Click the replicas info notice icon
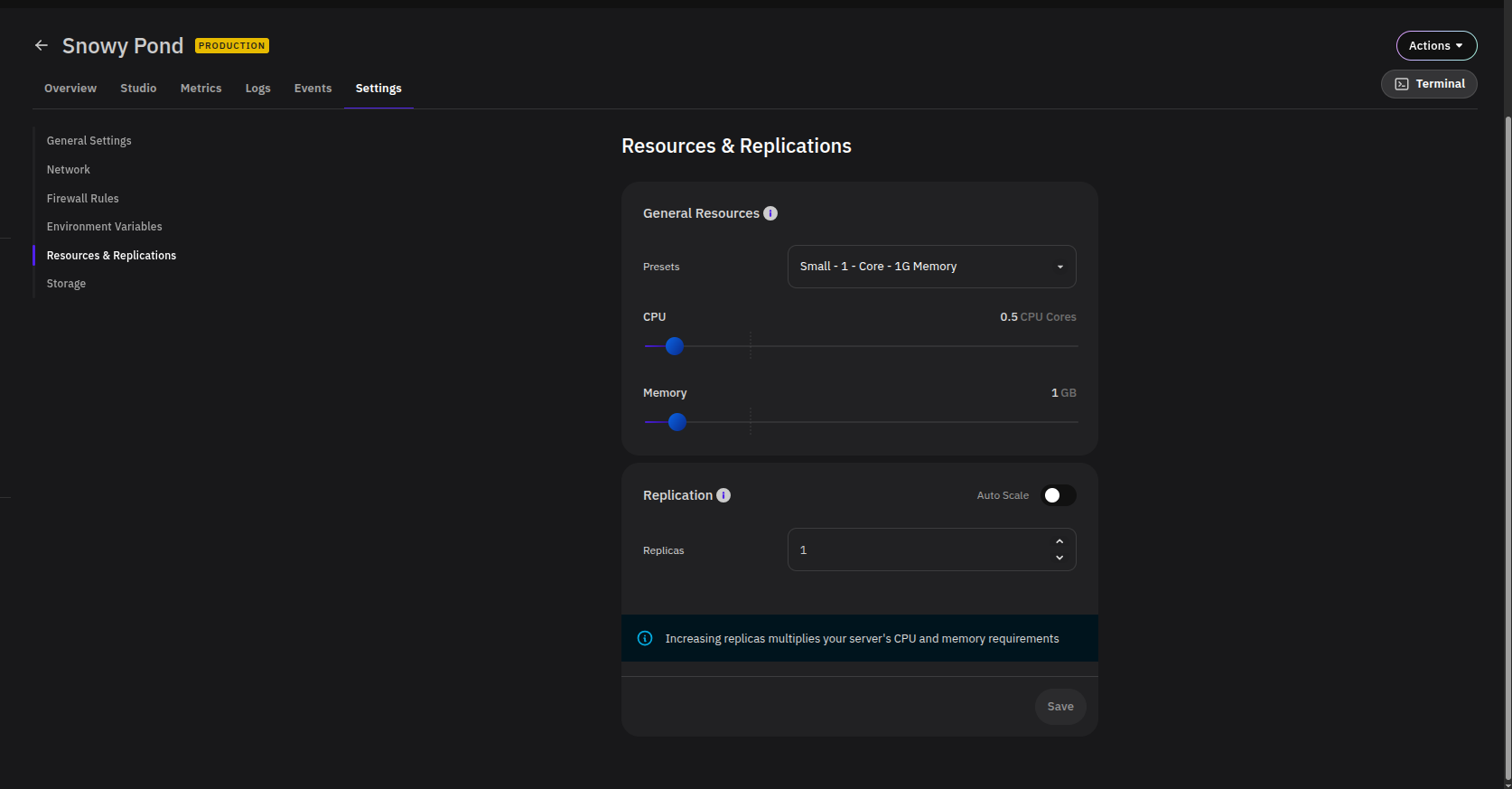The image size is (1512, 789). click(645, 638)
